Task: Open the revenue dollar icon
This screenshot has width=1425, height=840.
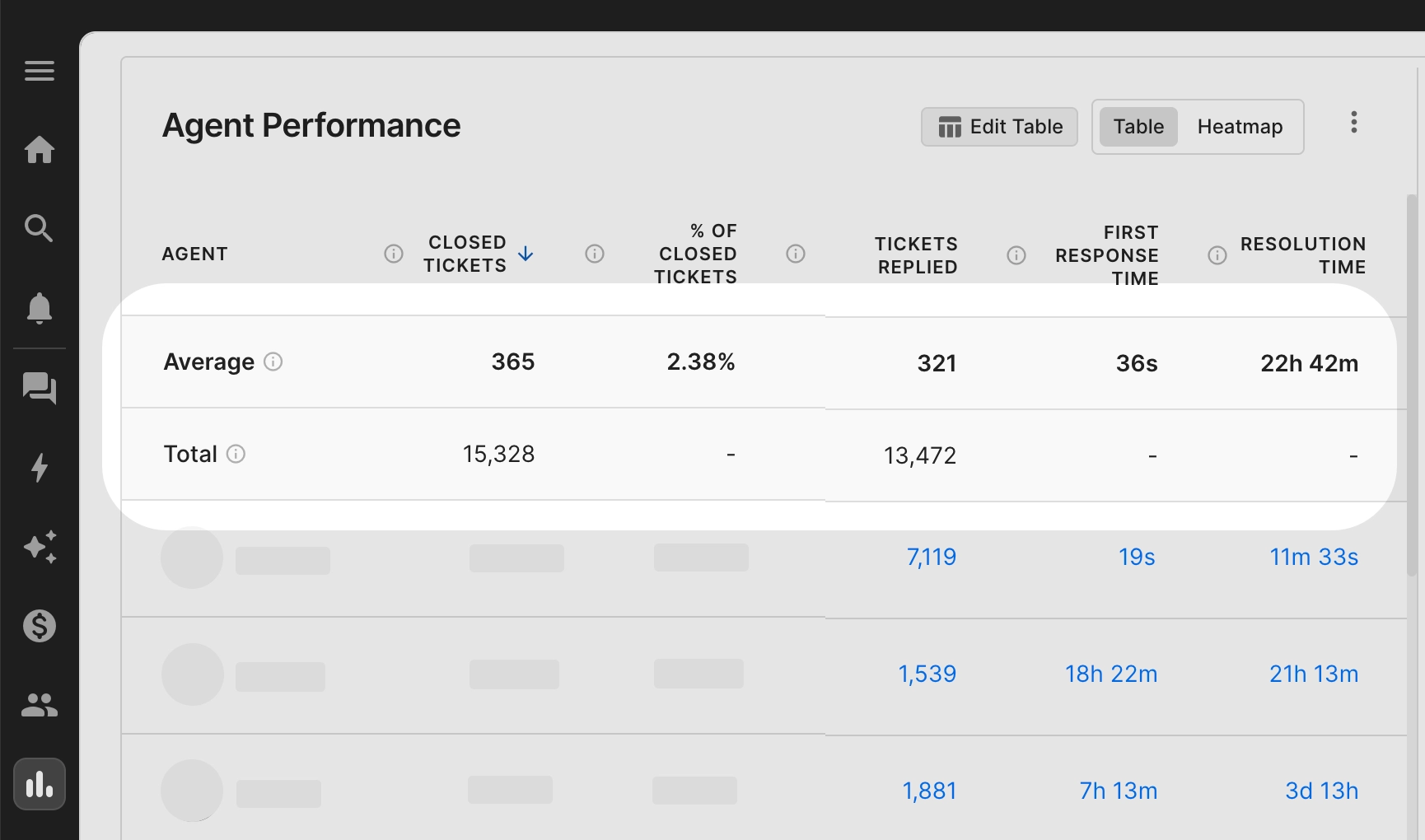Action: [x=39, y=625]
